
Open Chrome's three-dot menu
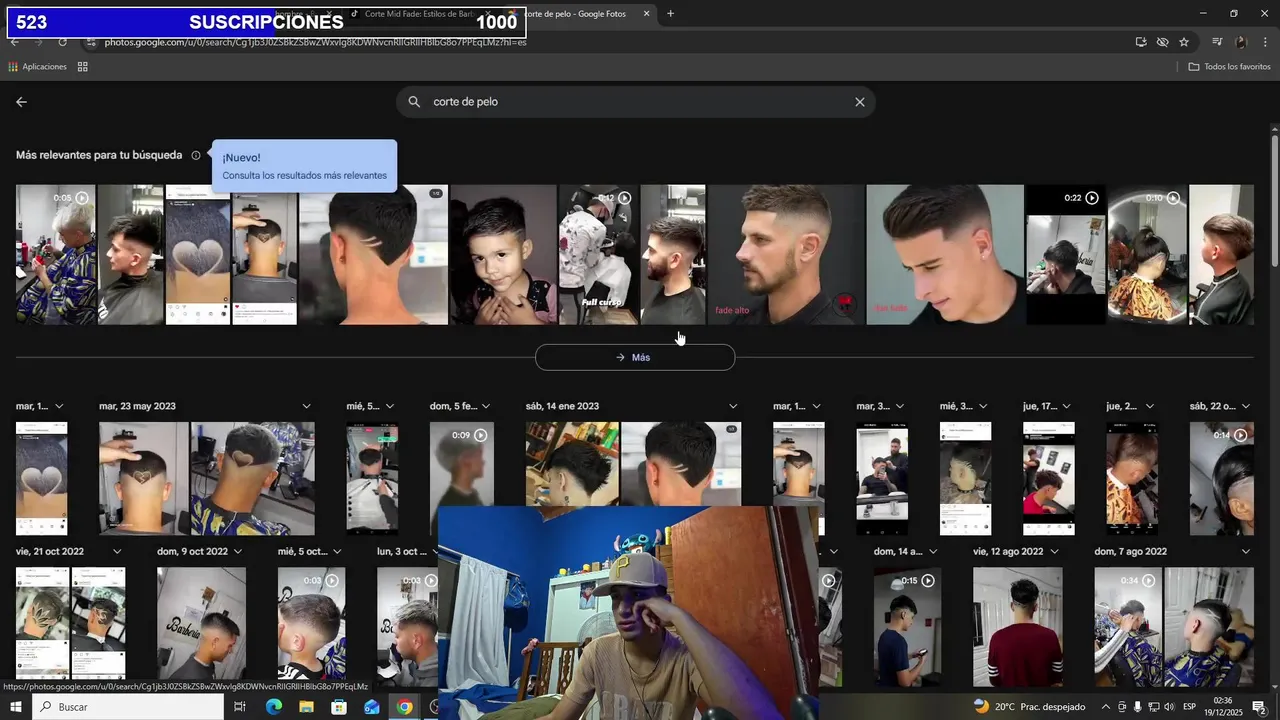[1265, 42]
